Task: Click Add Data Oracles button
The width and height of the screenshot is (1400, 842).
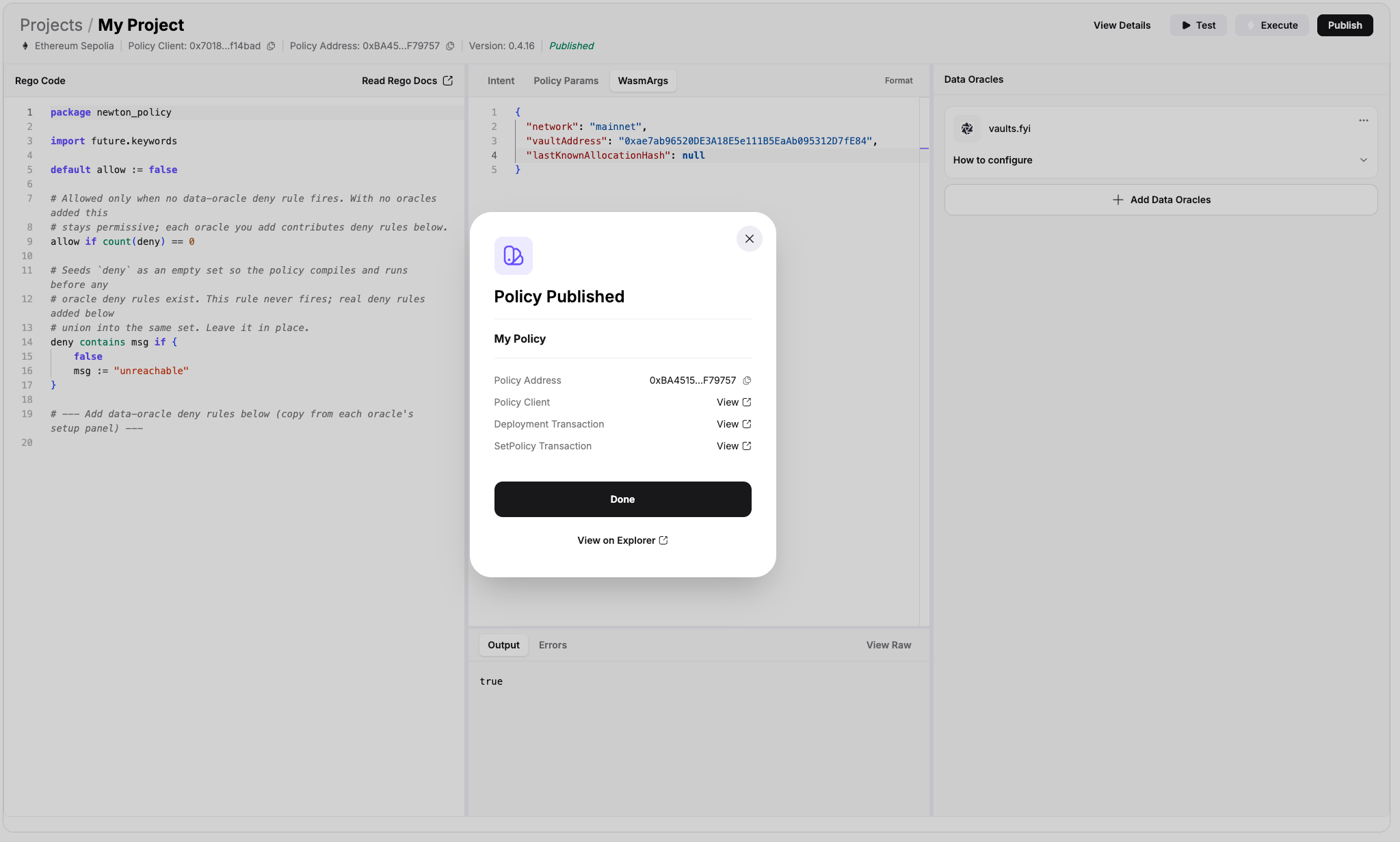Action: (x=1161, y=200)
